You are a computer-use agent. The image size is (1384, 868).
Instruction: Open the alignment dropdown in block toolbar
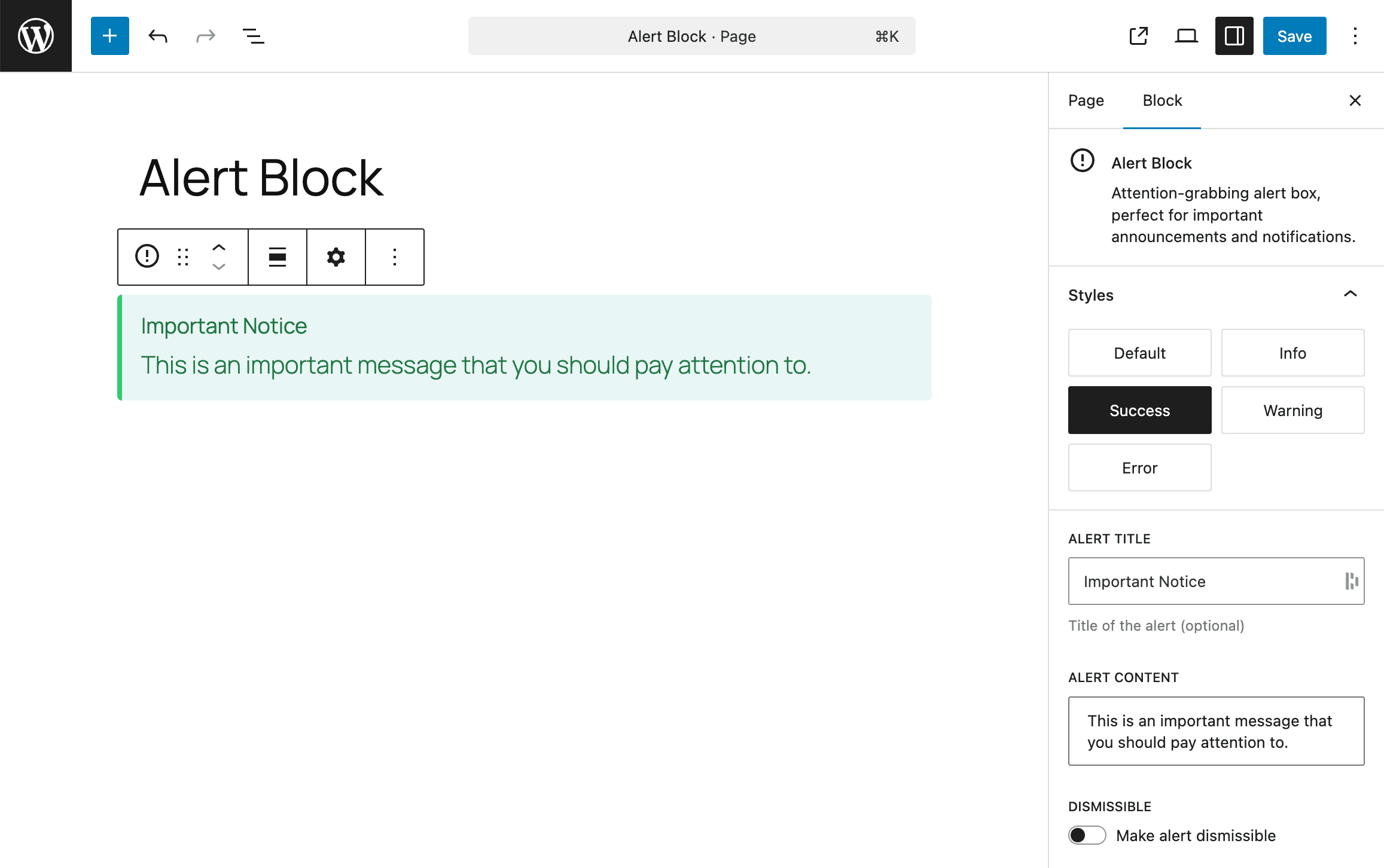277,256
